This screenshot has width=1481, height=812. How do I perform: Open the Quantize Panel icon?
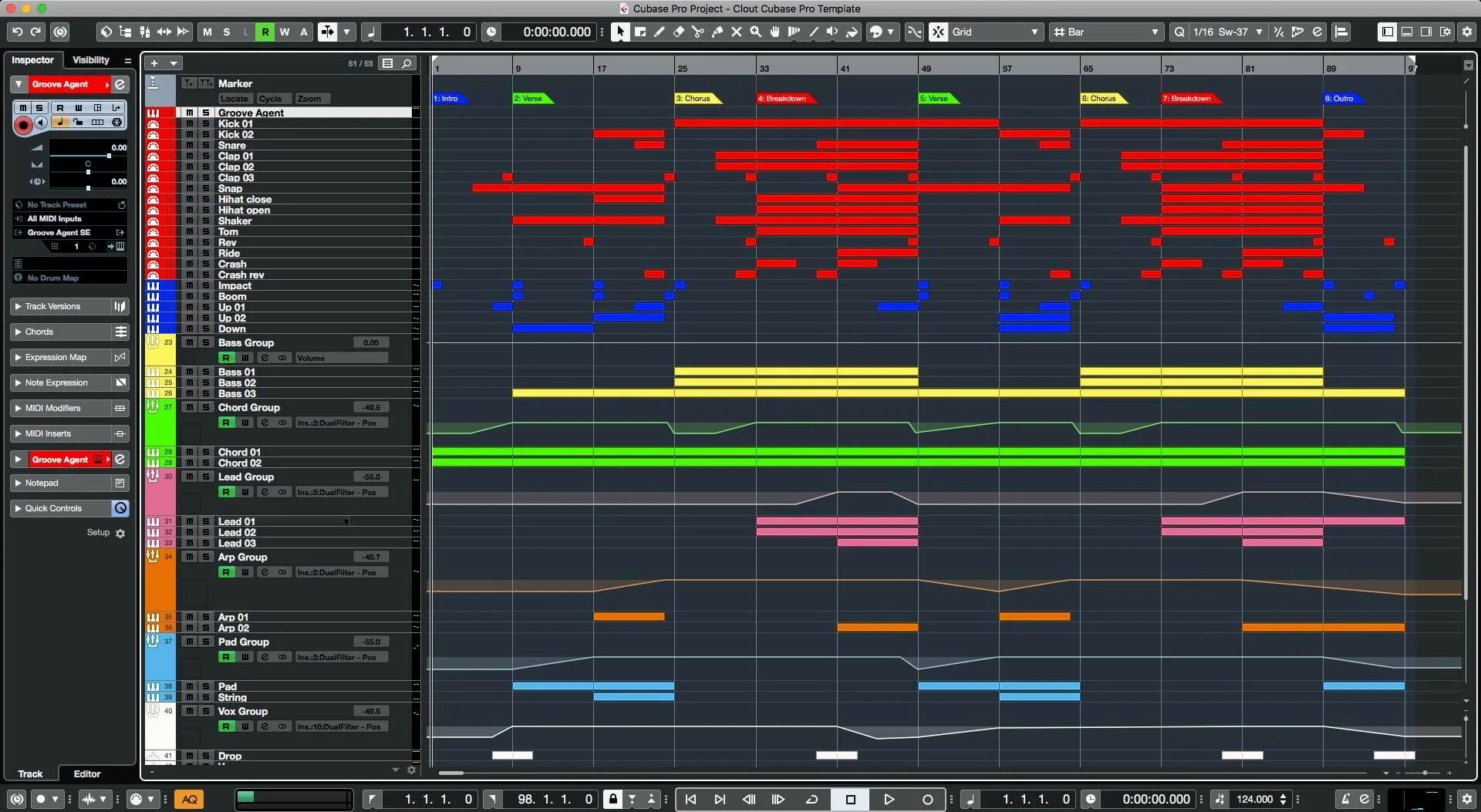[1317, 32]
